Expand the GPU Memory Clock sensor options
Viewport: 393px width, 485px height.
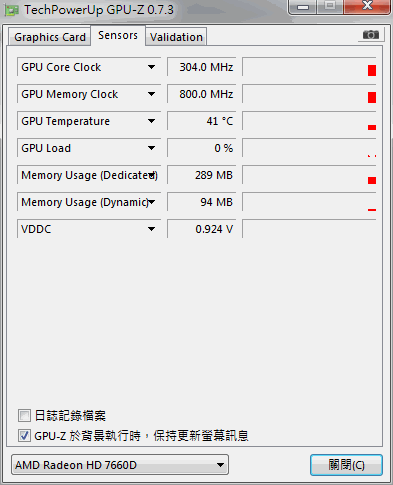(x=151, y=94)
